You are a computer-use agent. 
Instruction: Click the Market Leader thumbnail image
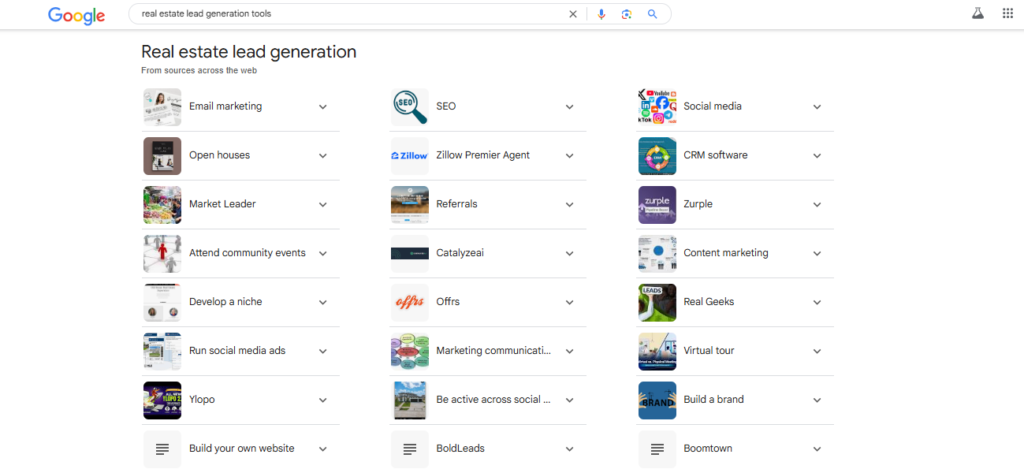click(x=163, y=204)
